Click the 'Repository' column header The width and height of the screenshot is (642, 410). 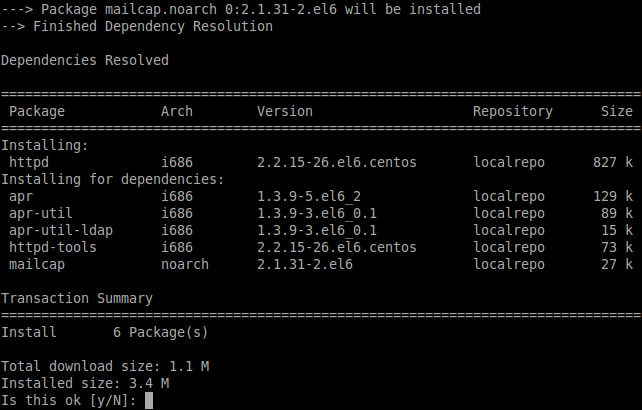click(x=513, y=111)
